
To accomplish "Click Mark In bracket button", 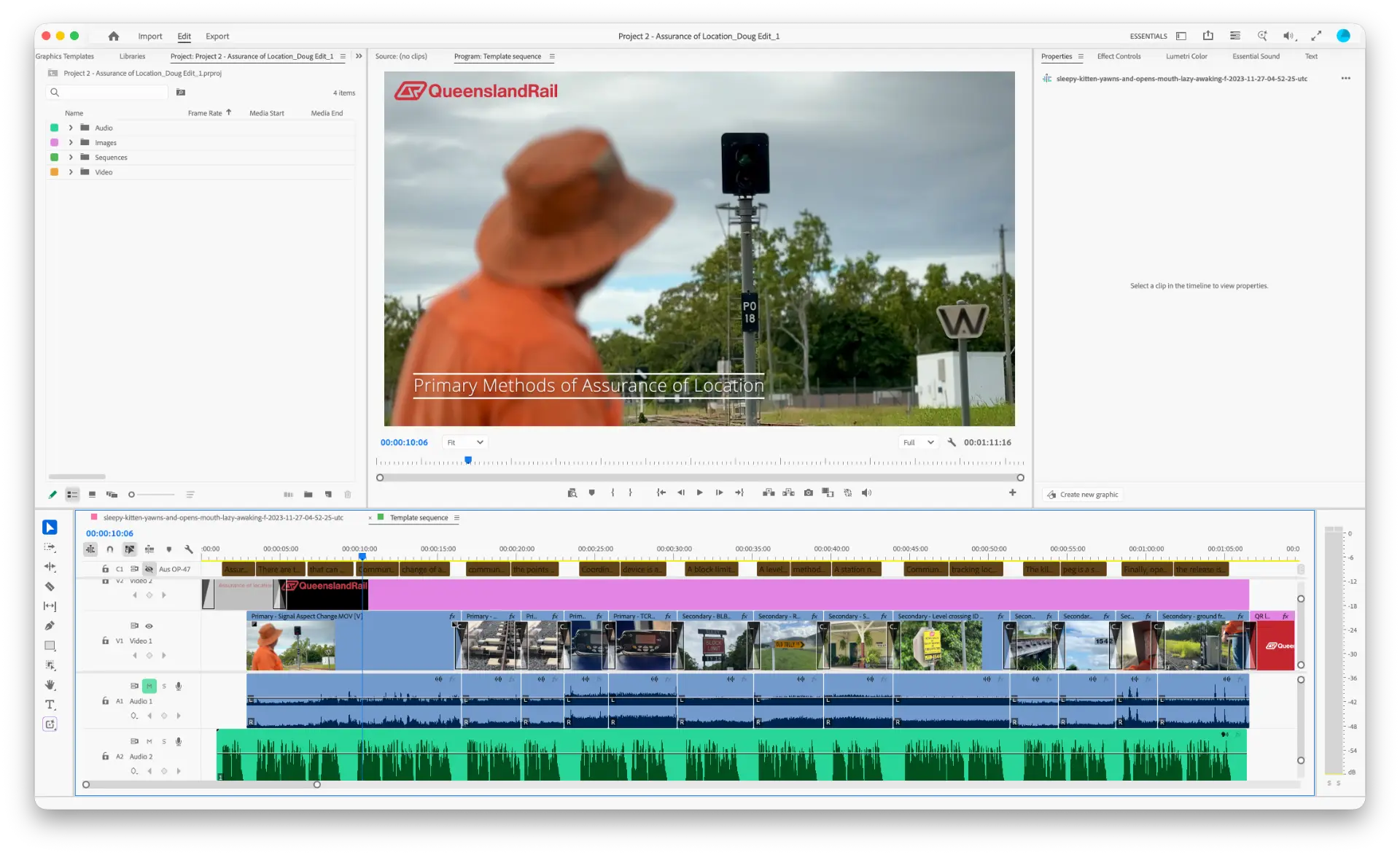I will (612, 493).
